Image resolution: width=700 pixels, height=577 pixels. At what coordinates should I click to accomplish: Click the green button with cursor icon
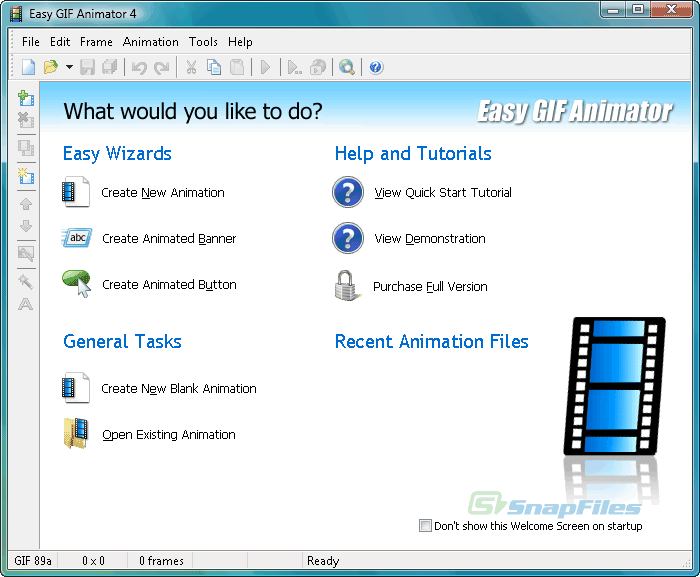click(77, 284)
